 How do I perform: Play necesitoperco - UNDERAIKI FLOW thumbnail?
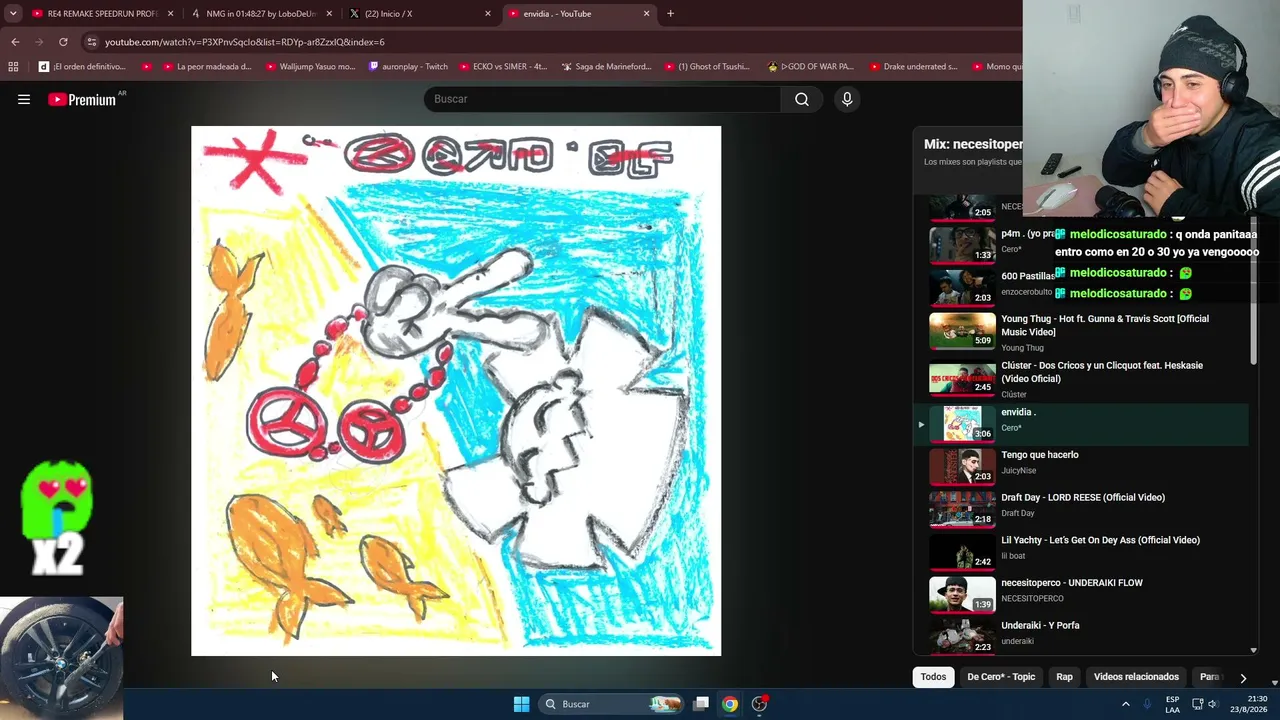(962, 594)
